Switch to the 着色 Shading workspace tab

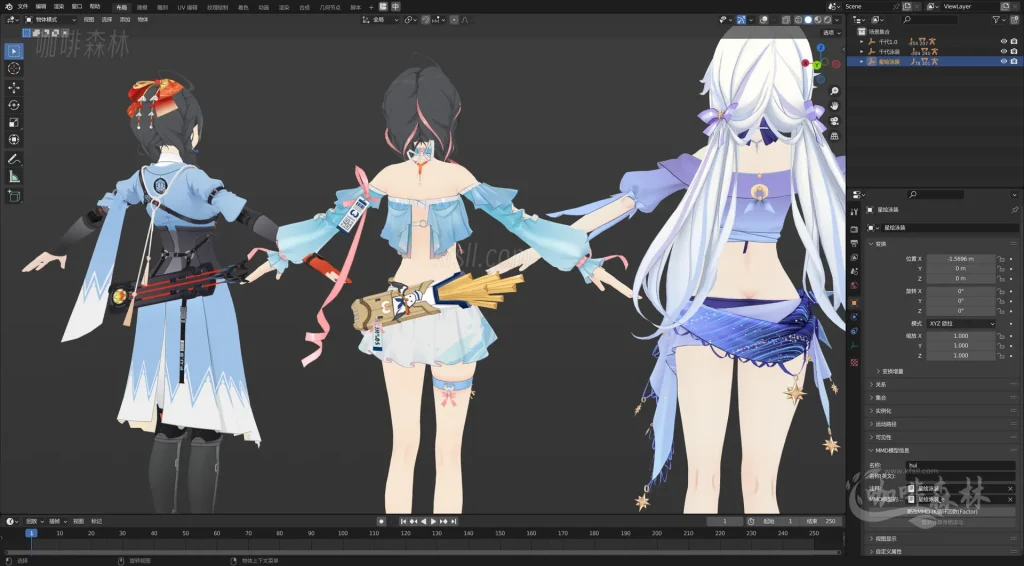(243, 7)
